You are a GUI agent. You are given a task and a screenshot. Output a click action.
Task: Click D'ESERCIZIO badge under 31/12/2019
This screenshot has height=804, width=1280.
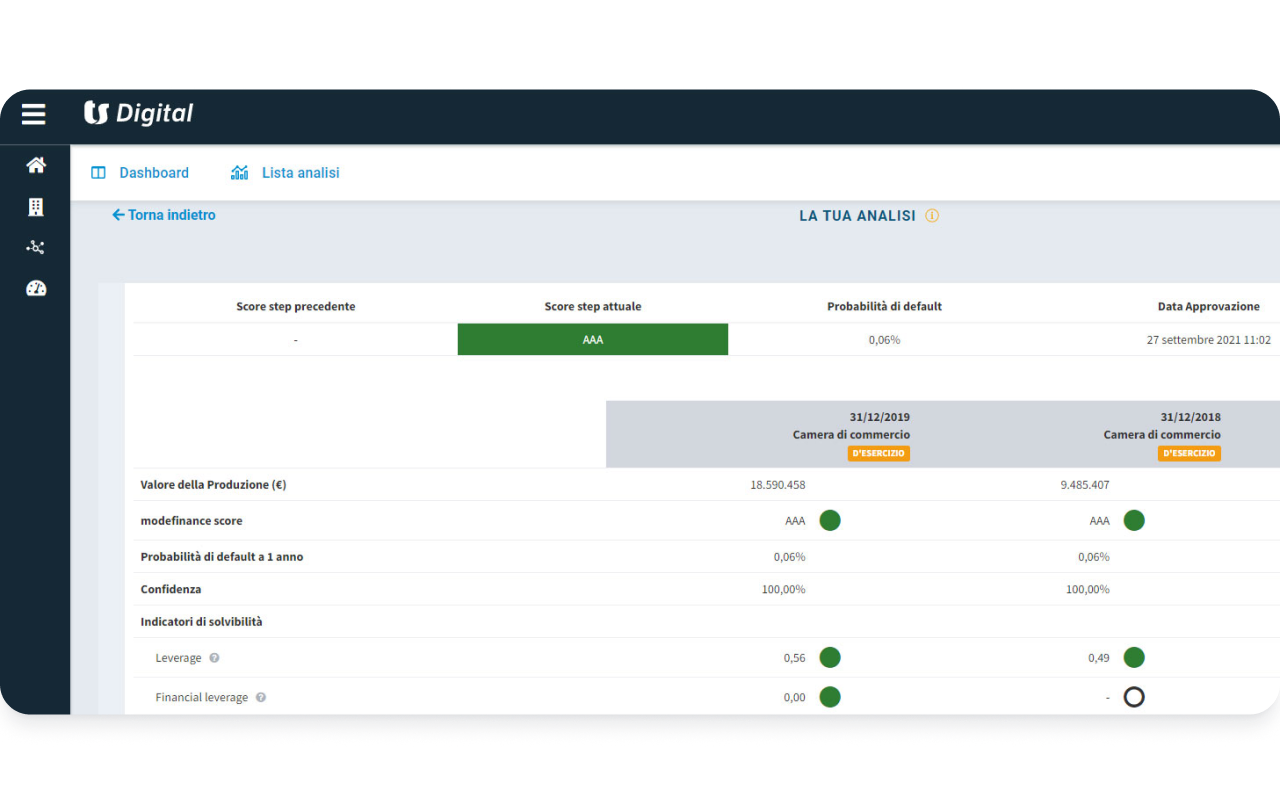pyautogui.click(x=879, y=453)
